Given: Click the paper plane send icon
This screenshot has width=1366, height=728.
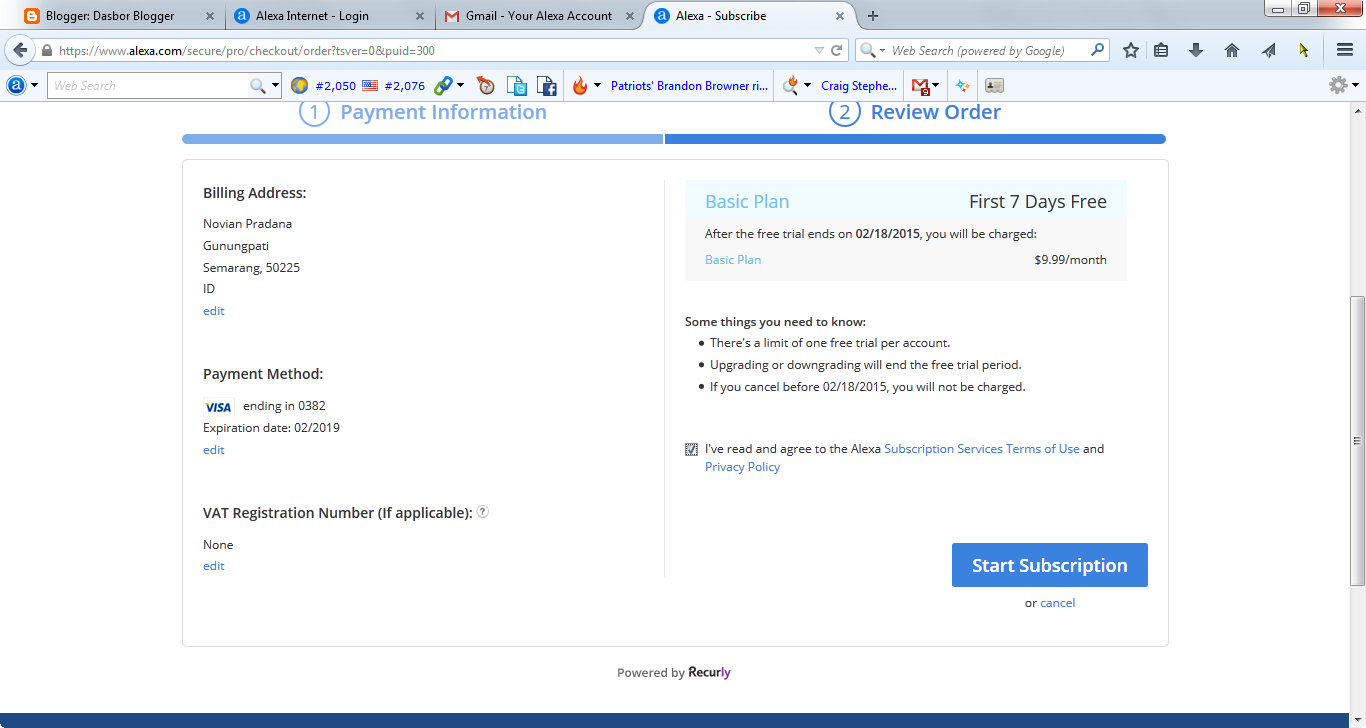Looking at the screenshot, I should pos(1269,50).
